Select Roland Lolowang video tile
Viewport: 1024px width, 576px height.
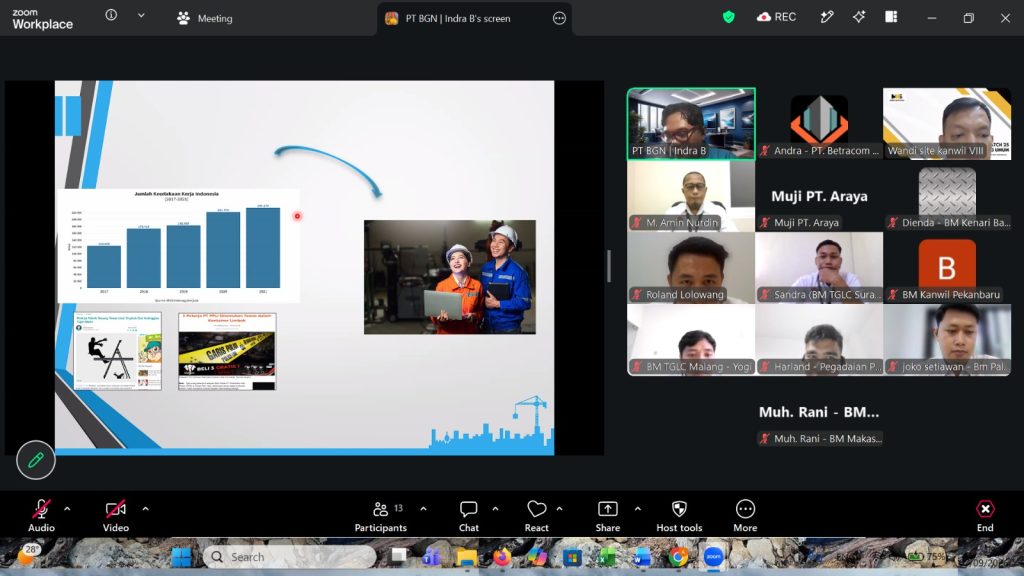click(x=691, y=268)
